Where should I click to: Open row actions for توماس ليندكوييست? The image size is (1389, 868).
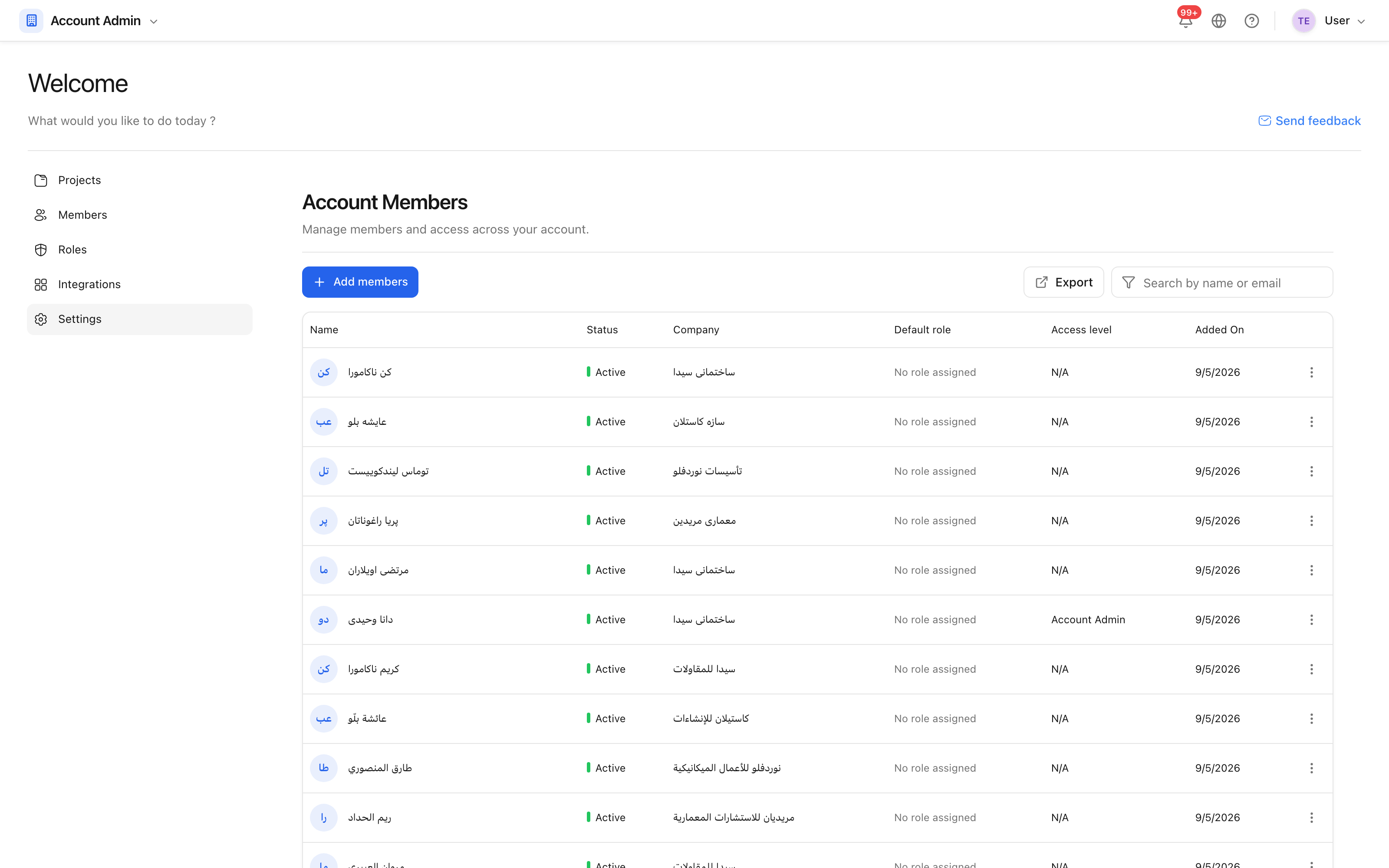coord(1311,471)
